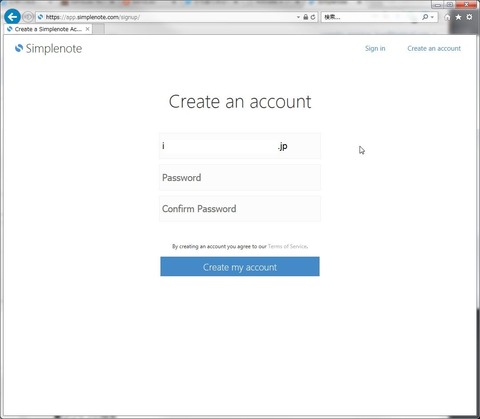Open Favorites star icon

tap(458, 17)
